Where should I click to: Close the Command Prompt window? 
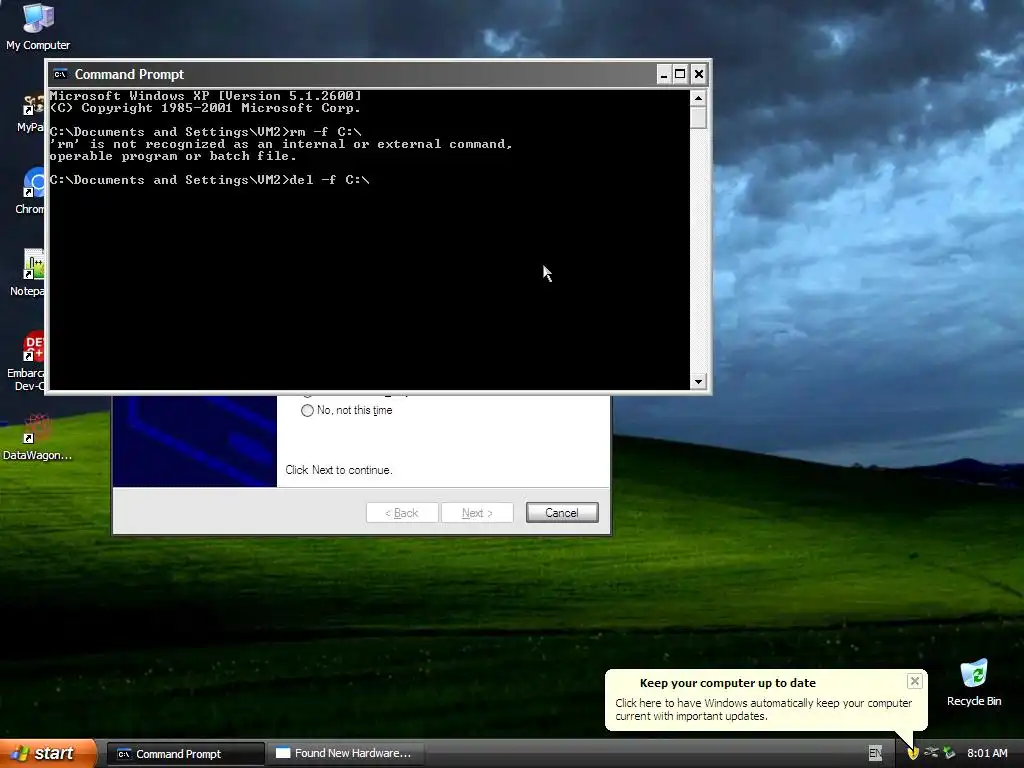click(x=698, y=74)
